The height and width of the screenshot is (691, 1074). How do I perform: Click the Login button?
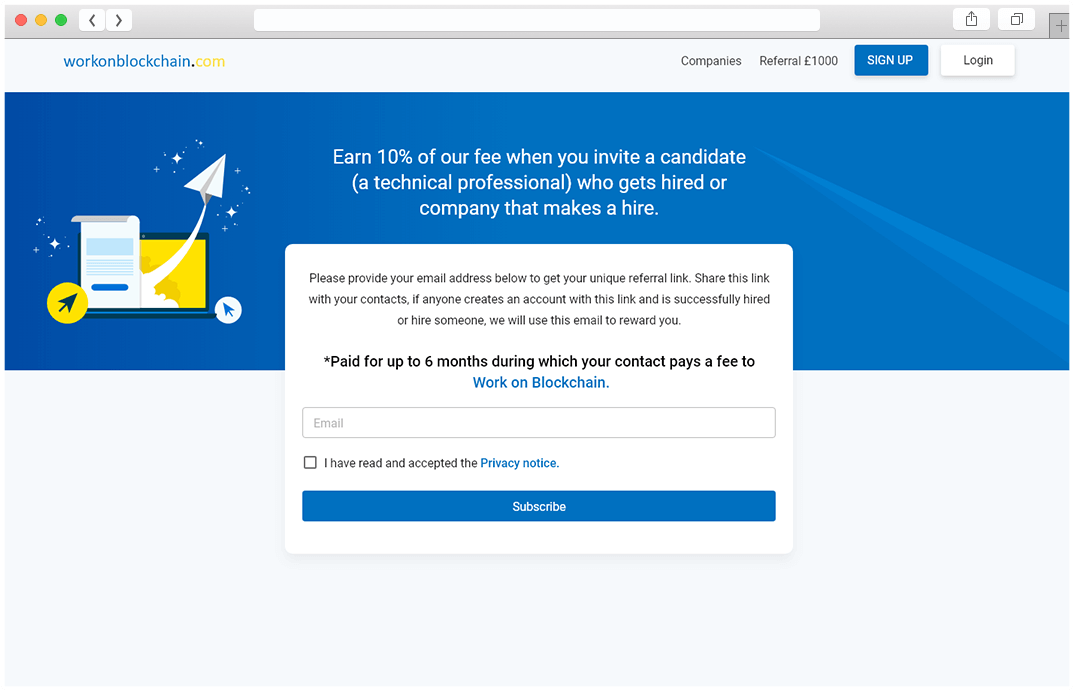tap(977, 60)
